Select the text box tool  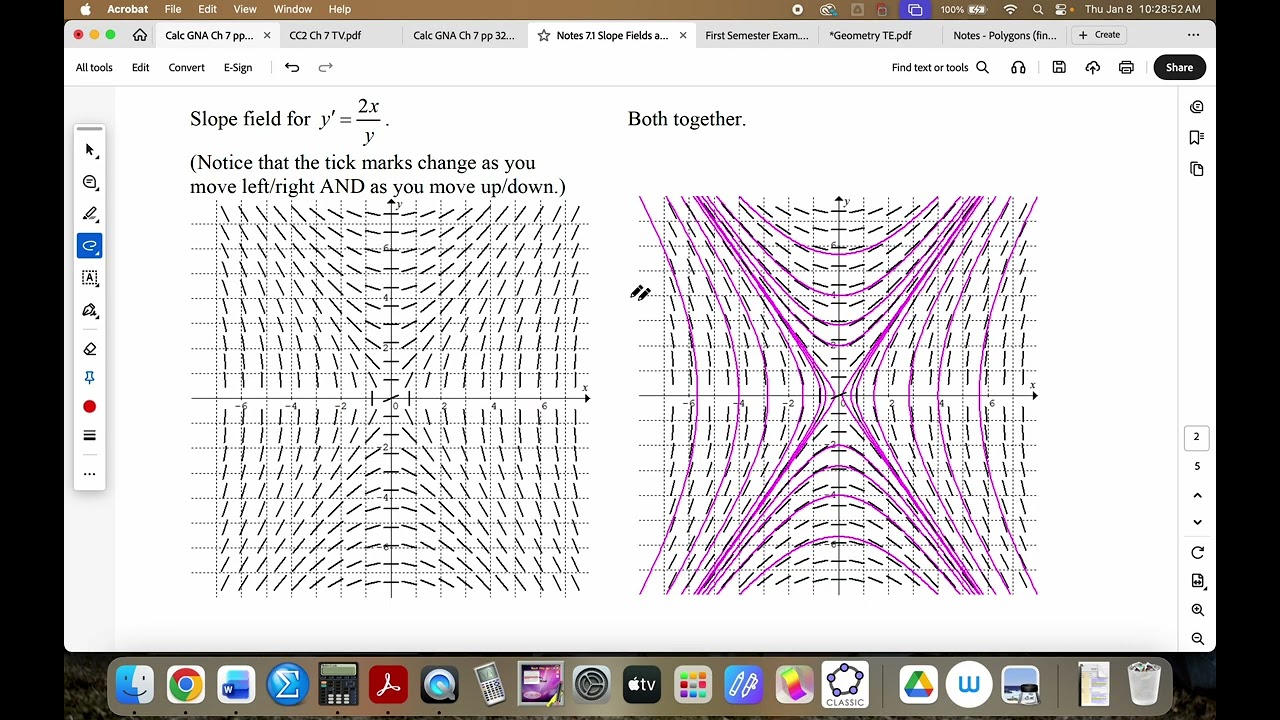[x=90, y=278]
